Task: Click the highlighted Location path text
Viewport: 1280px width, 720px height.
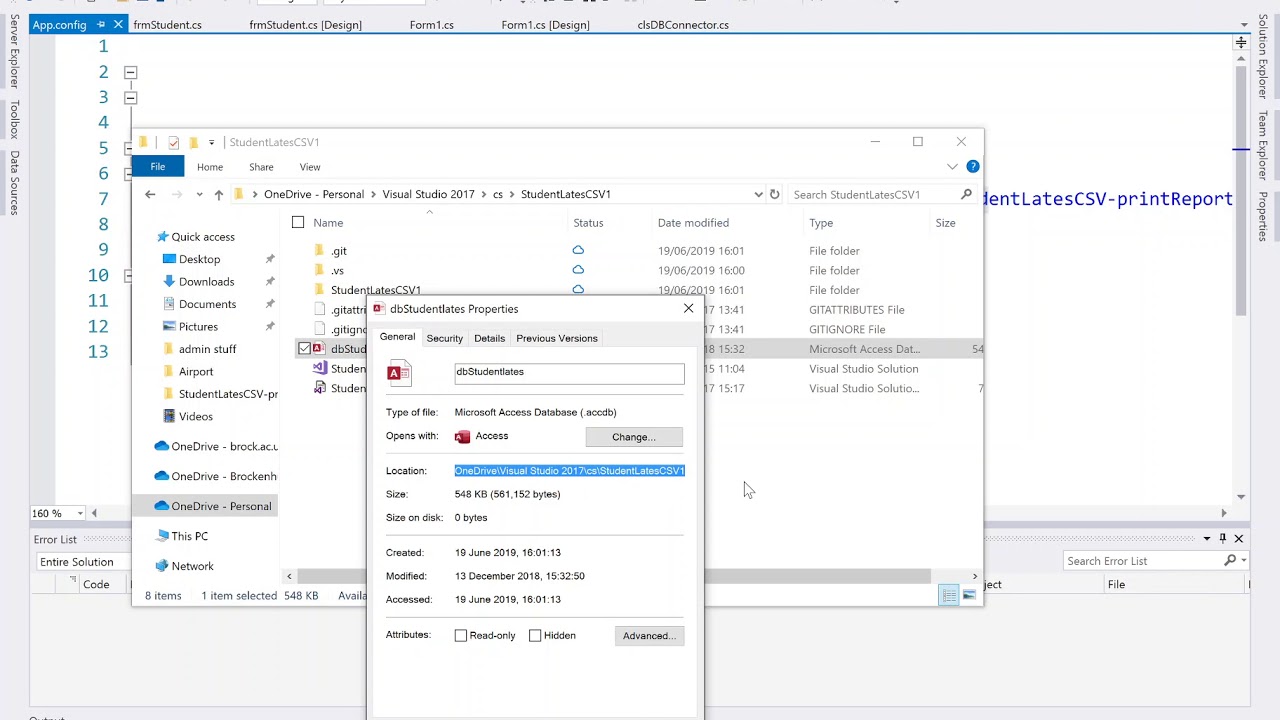Action: (x=570, y=470)
